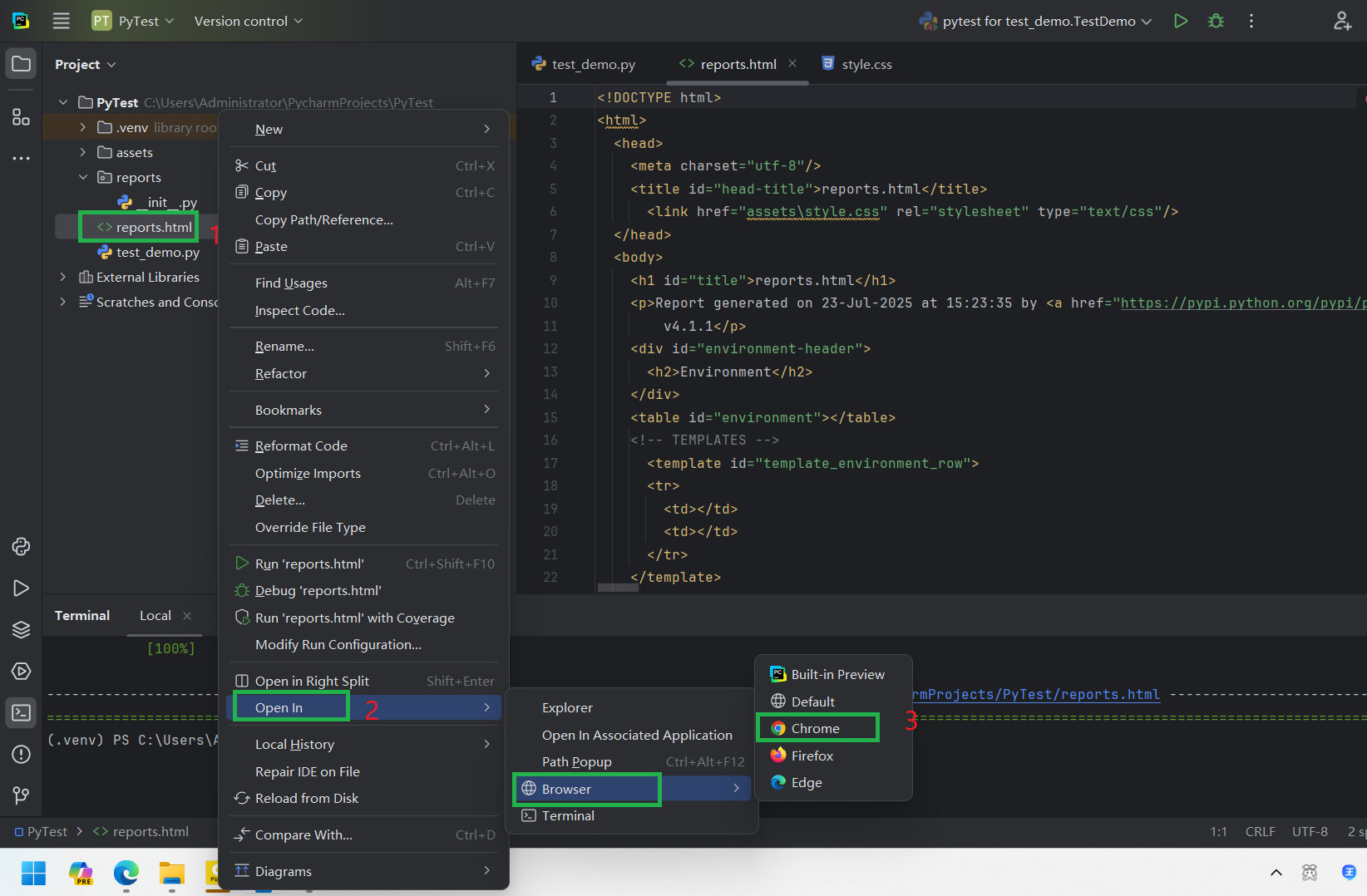Change CRLF line separator in status bar
The height and width of the screenshot is (896, 1367).
1260,831
